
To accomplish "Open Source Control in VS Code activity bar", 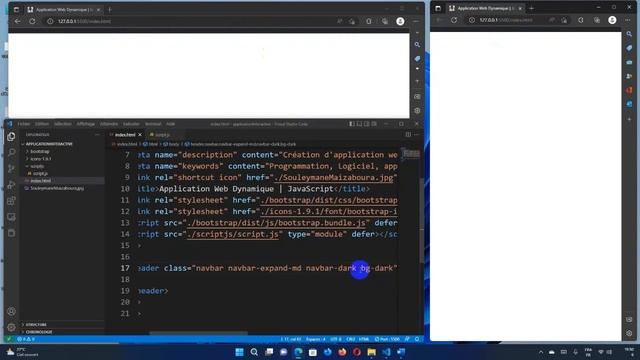I will pos(11,169).
